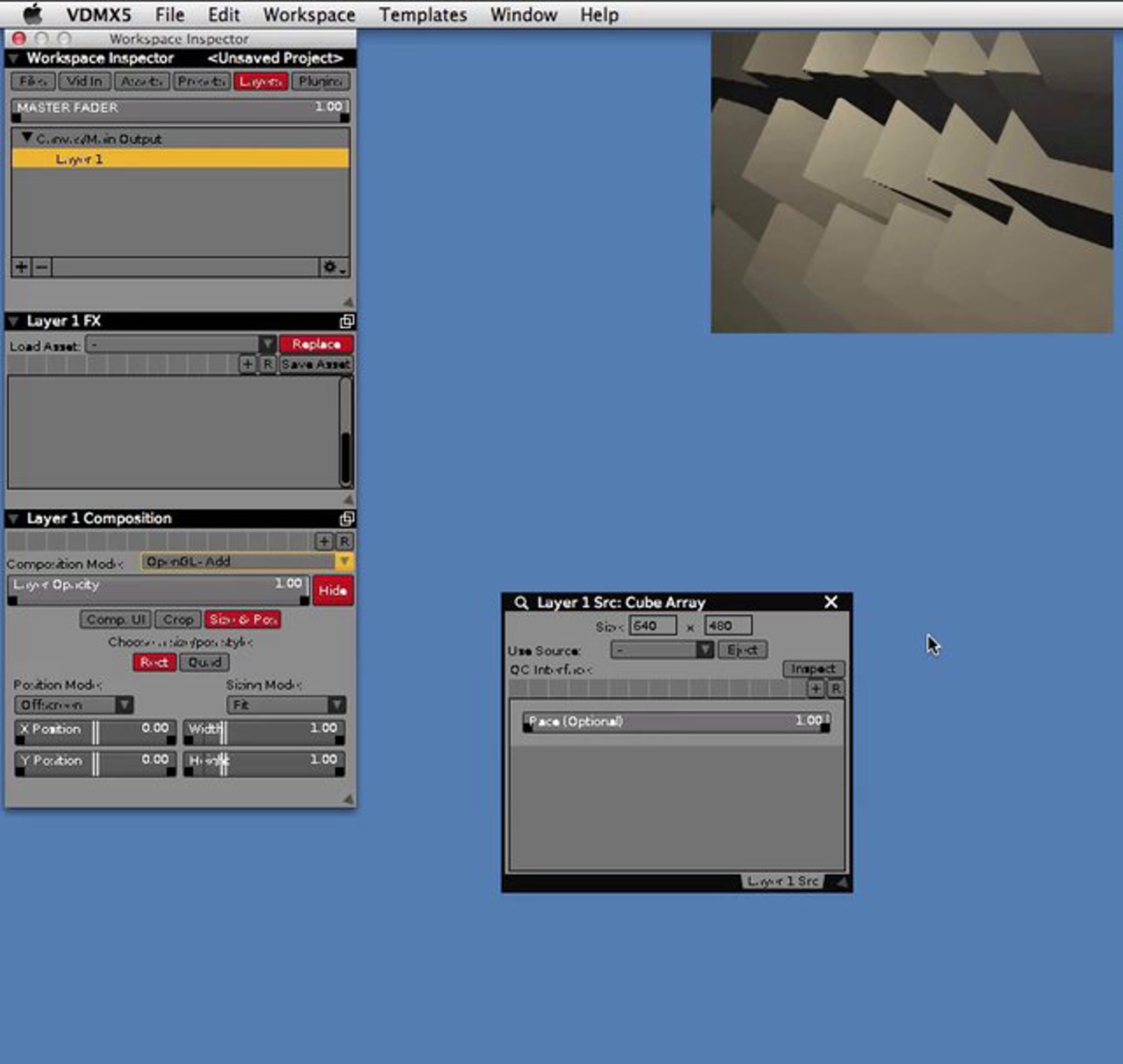Image resolution: width=1123 pixels, height=1064 pixels.
Task: Close the Layer 1 Src window
Action: point(831,602)
